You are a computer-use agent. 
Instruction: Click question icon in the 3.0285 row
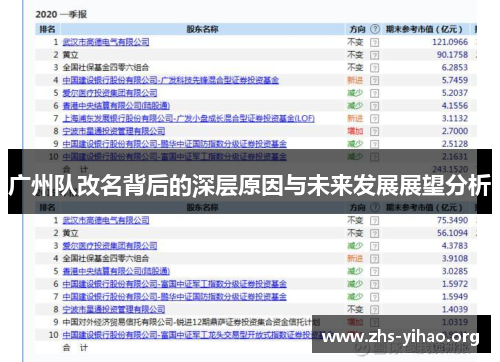point(375,271)
